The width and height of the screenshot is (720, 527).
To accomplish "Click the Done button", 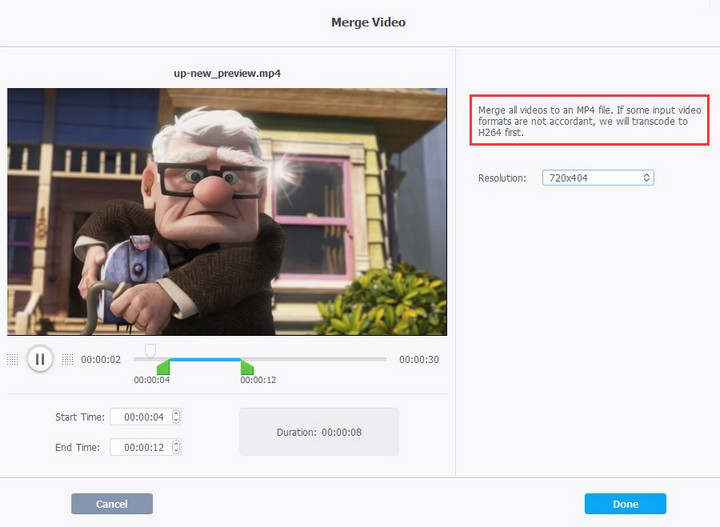I will click(x=625, y=504).
